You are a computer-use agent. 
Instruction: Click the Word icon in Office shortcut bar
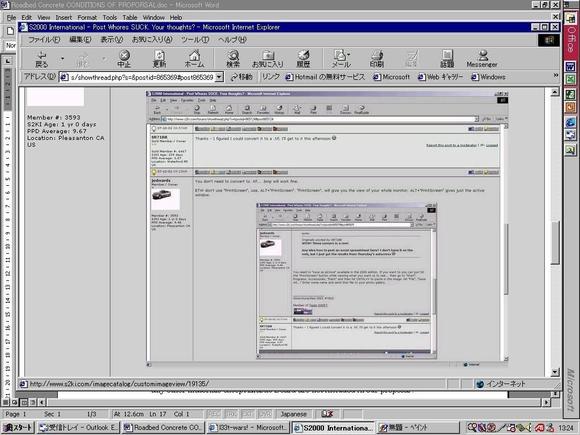pyautogui.click(x=570, y=67)
